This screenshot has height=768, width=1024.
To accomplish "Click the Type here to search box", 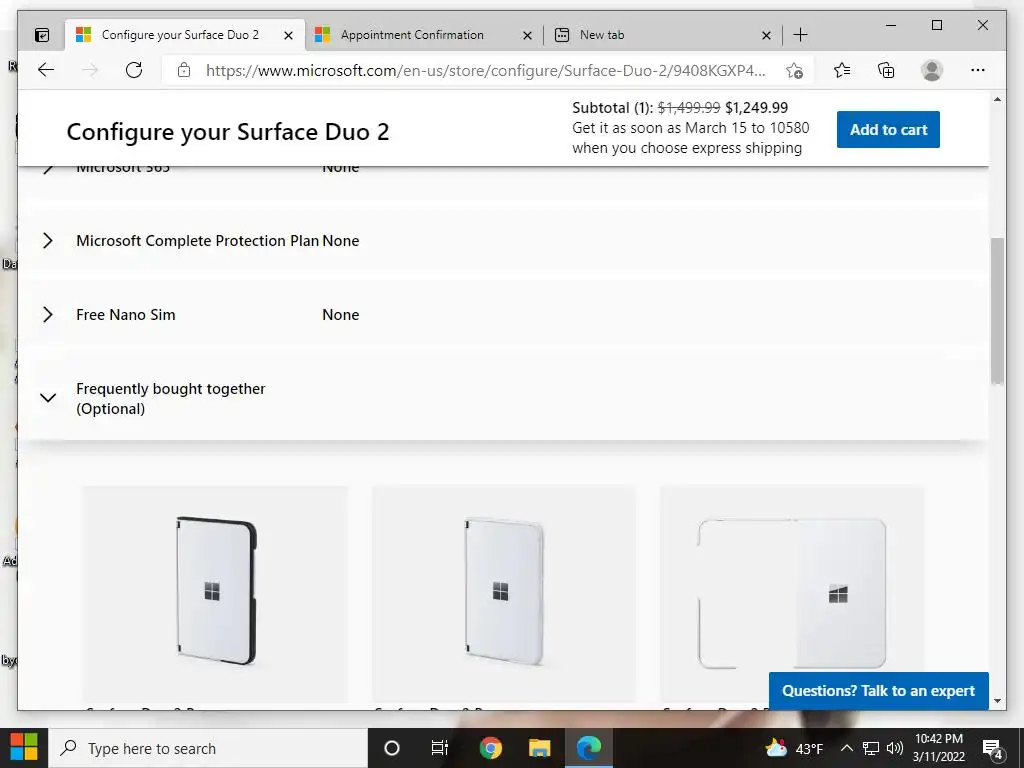I will 208,748.
